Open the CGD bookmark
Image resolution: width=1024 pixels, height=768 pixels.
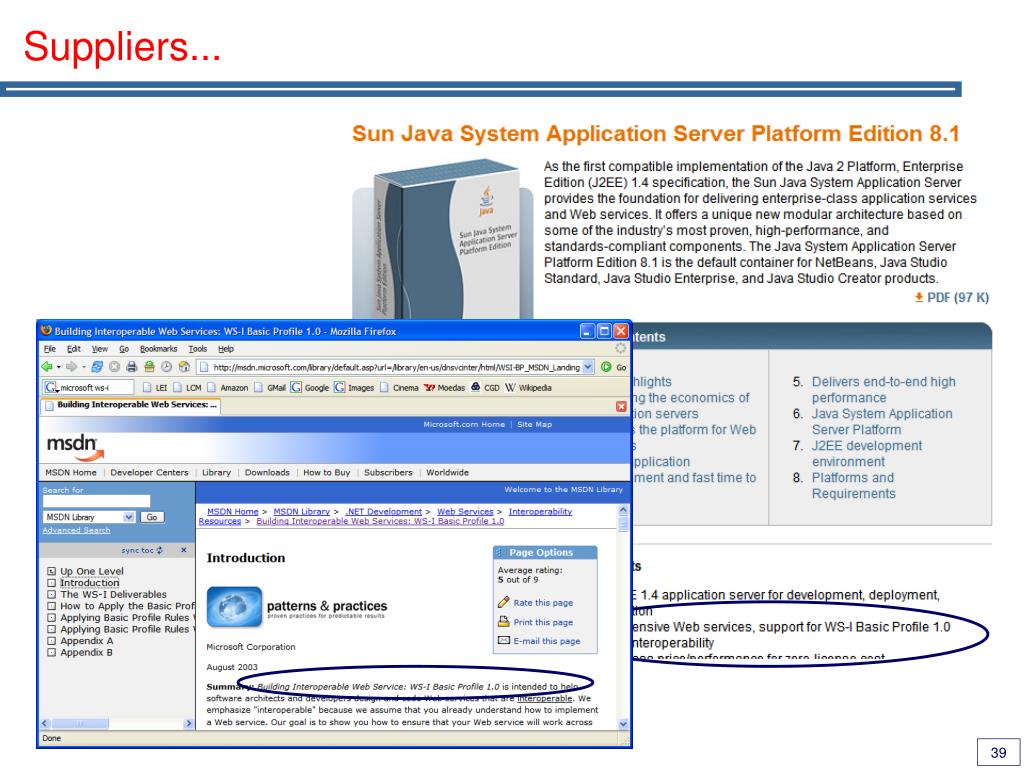pos(485,387)
